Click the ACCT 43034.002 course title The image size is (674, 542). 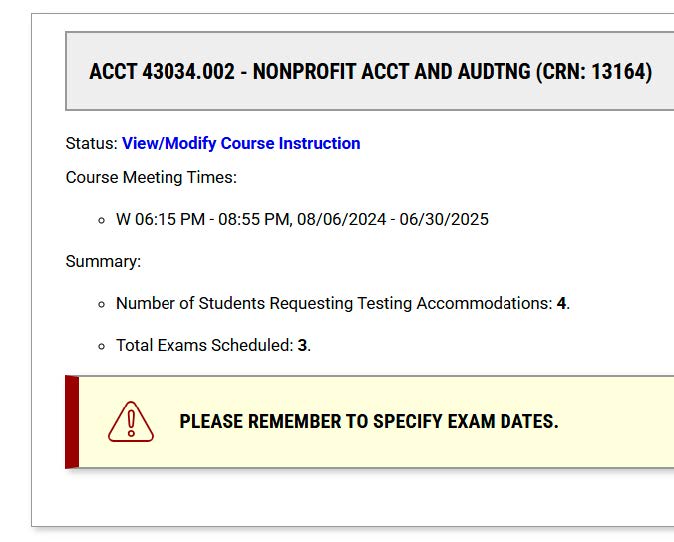point(162,72)
